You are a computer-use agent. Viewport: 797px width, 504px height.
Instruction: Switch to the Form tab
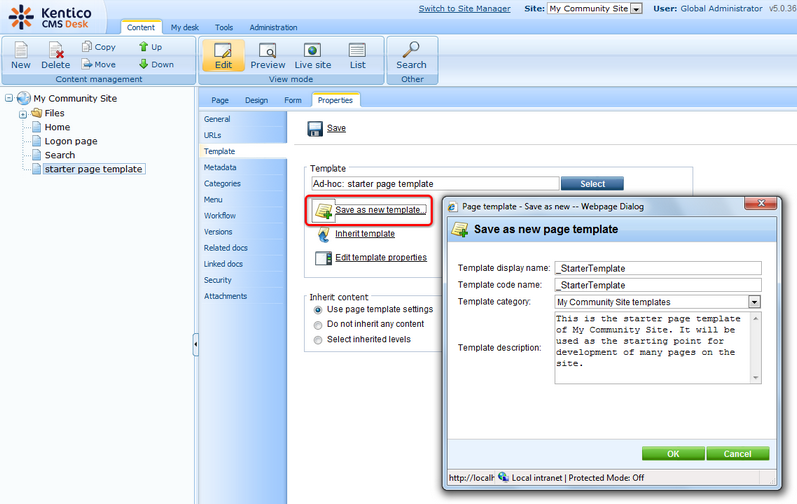pos(293,101)
